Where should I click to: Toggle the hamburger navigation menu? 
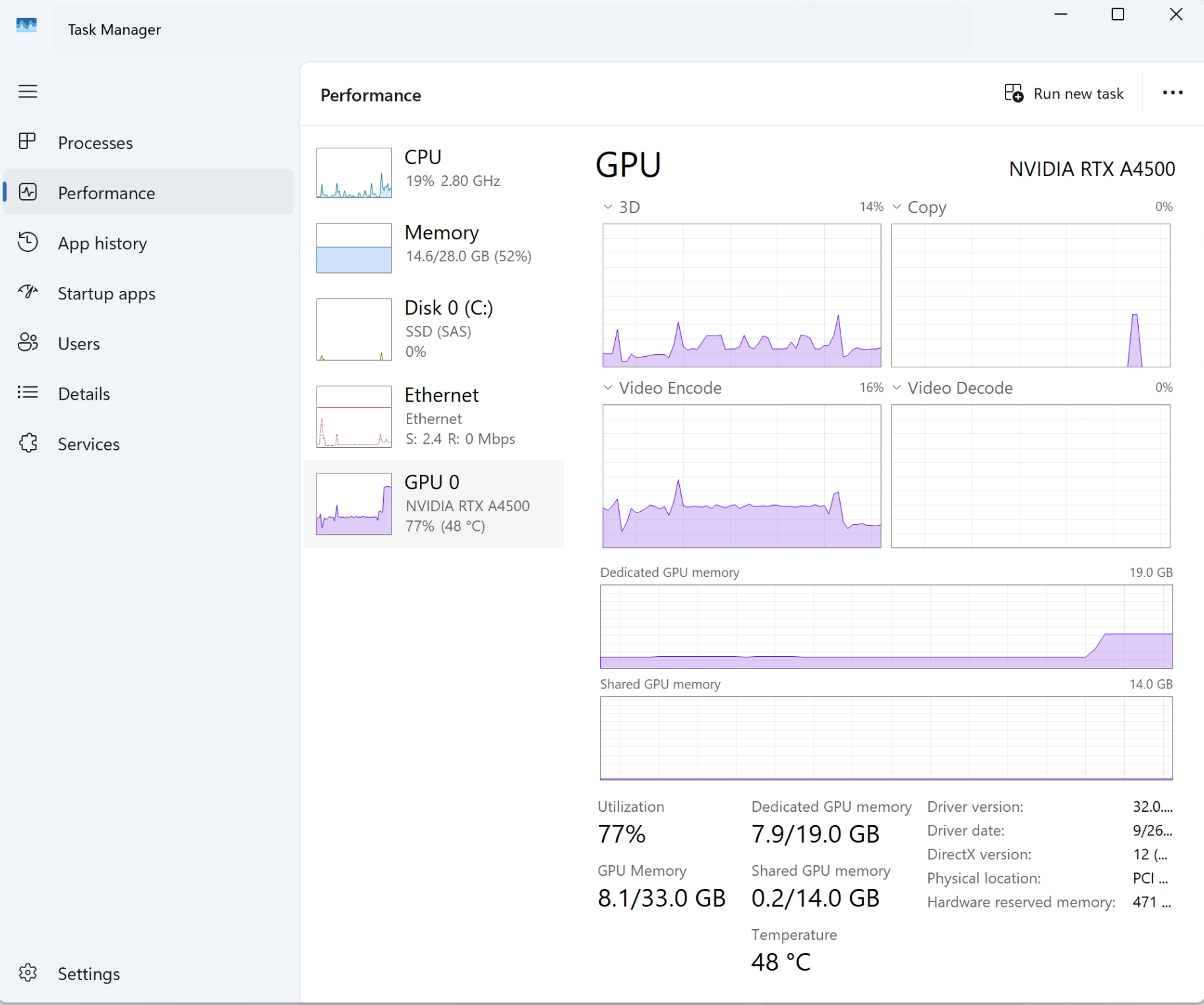pos(28,91)
